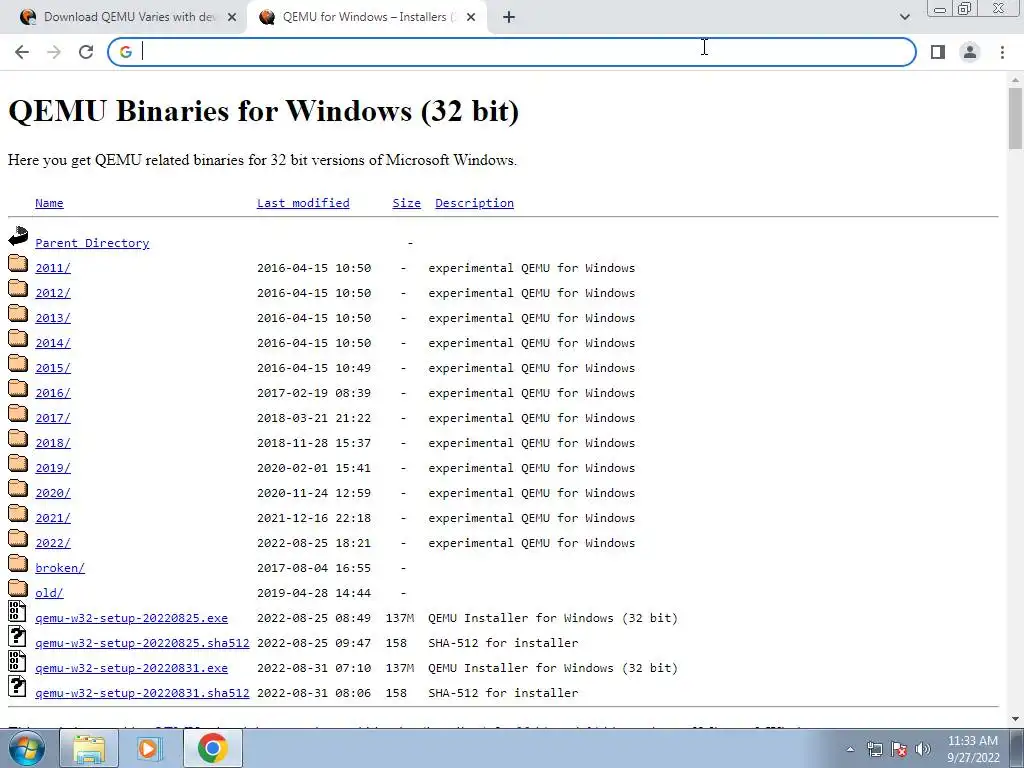Open the 2013/ directory

[x=53, y=318]
